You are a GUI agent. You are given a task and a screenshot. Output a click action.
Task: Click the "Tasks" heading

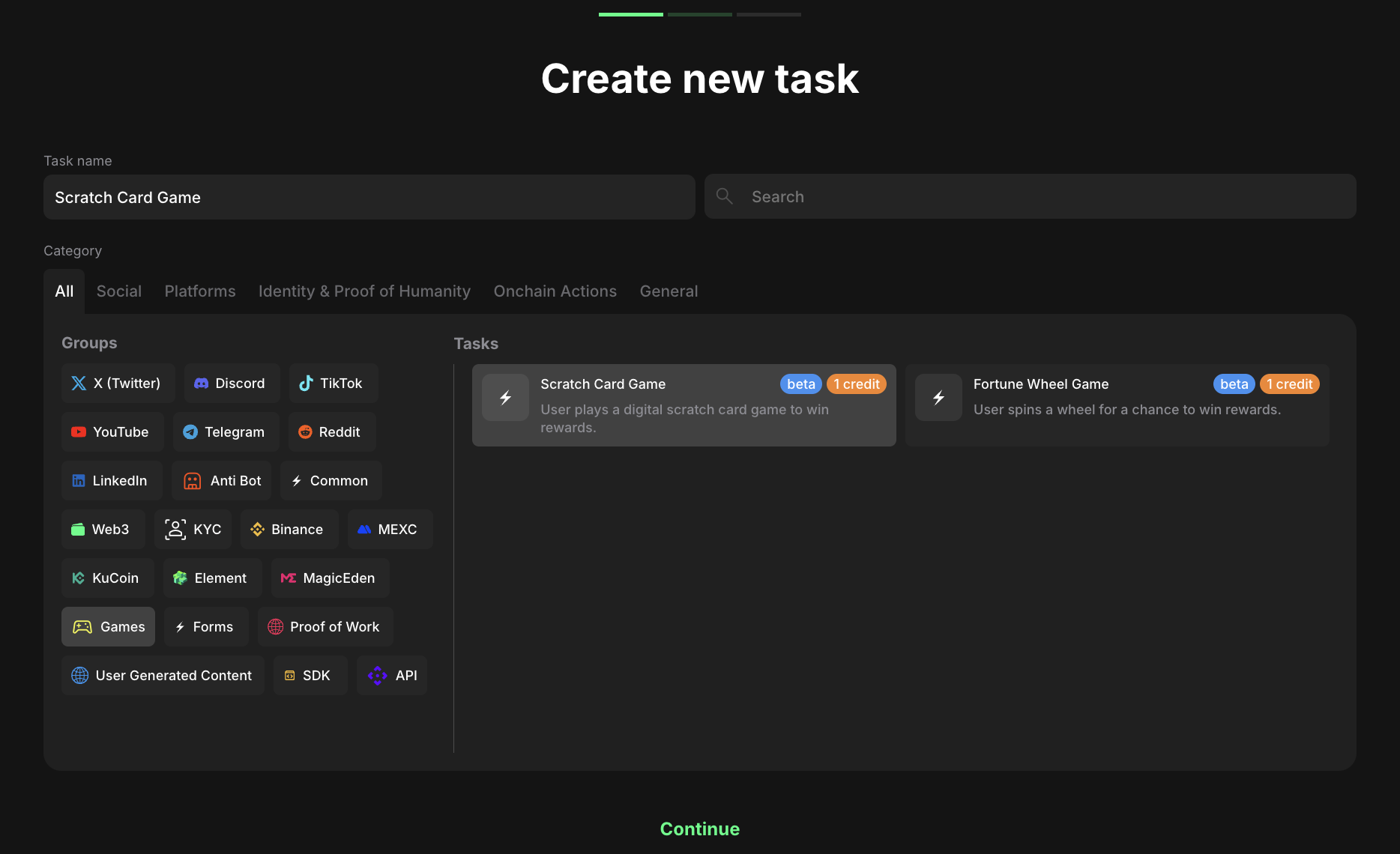(476, 344)
